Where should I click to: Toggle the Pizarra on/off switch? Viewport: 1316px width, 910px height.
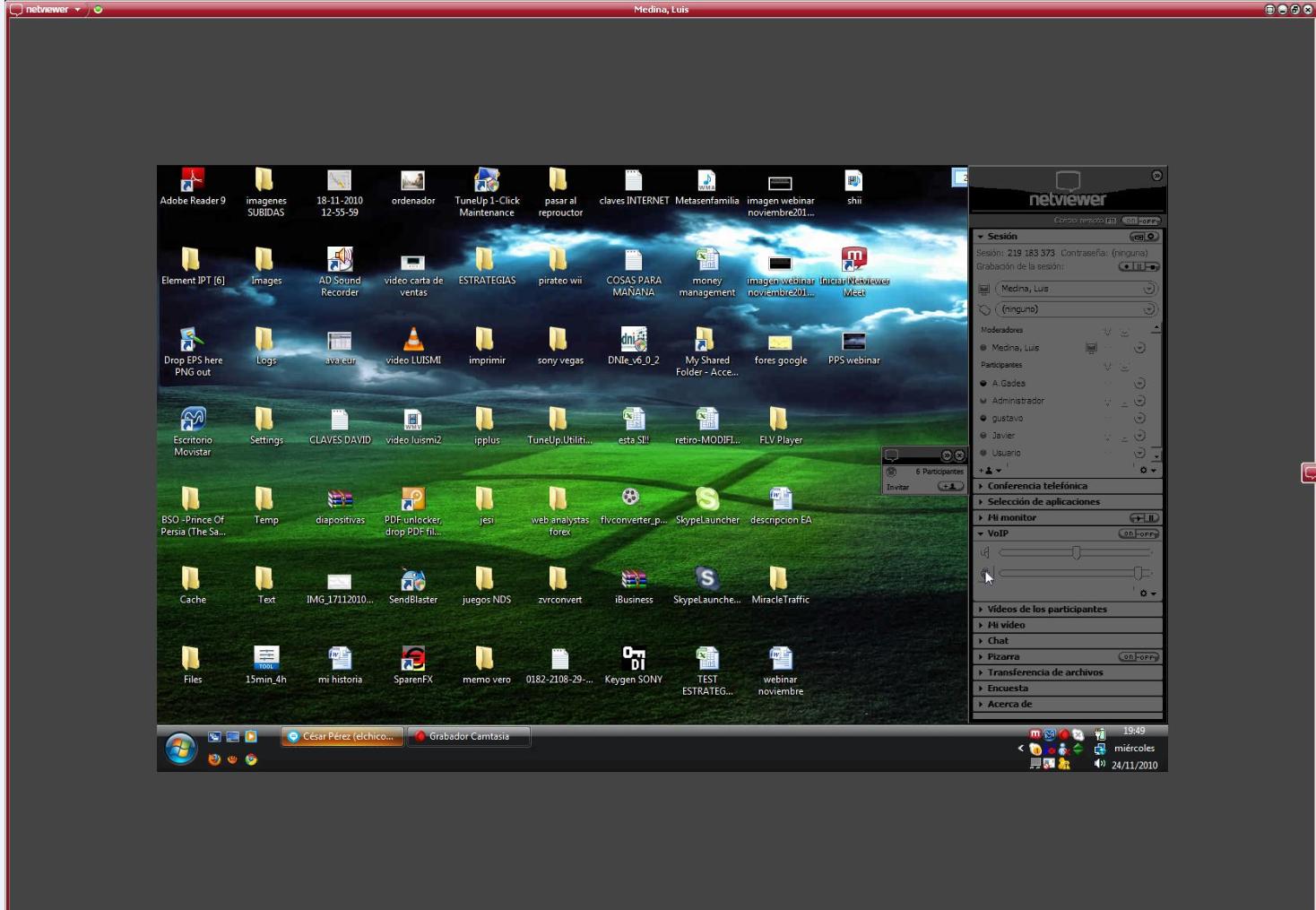click(x=1139, y=657)
